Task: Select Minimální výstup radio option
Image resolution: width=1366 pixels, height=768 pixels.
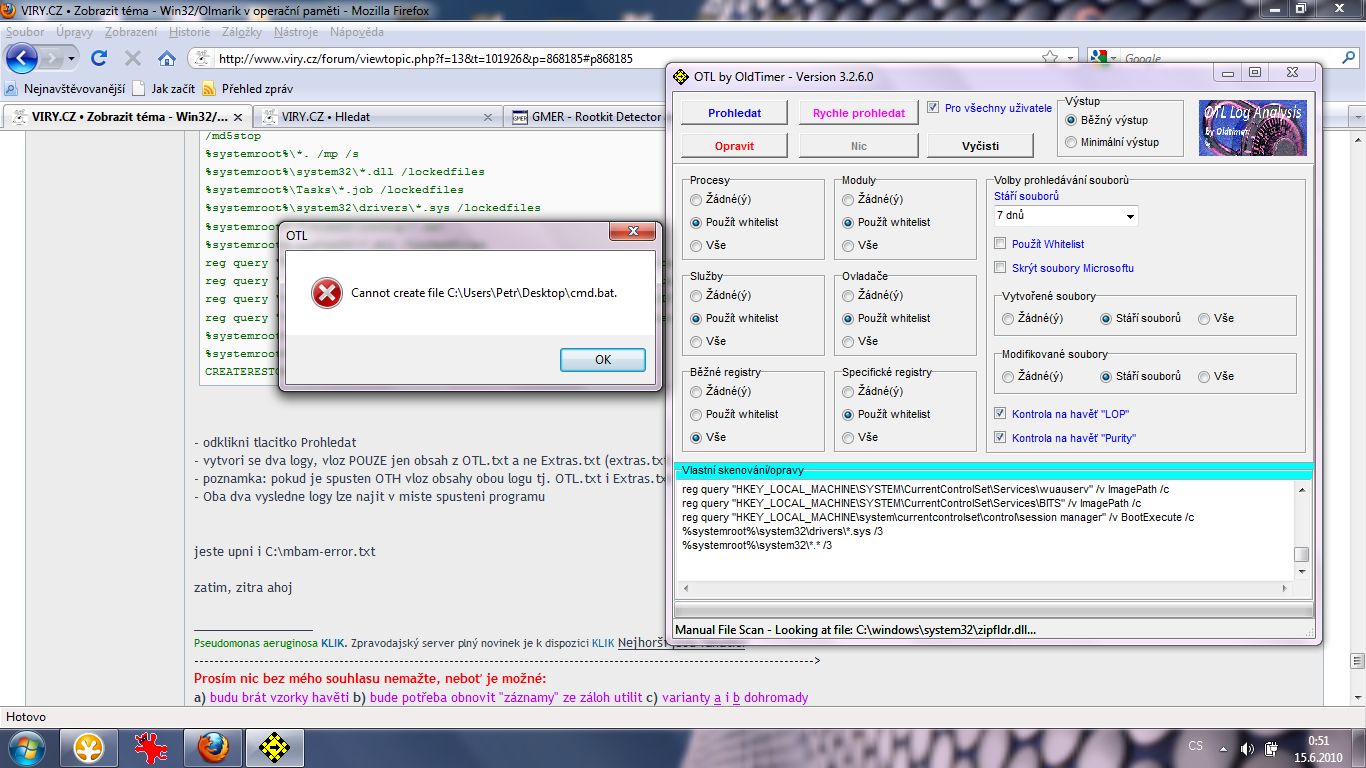Action: [x=1072, y=142]
